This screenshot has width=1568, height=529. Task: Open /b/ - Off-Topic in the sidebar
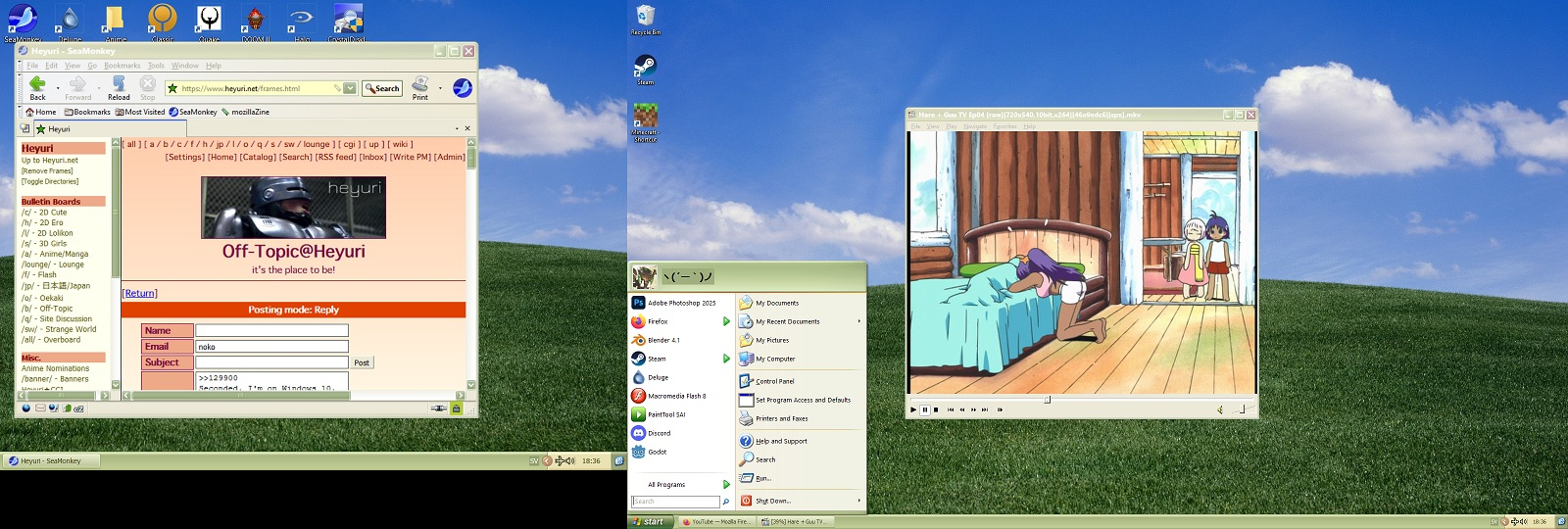coord(47,309)
